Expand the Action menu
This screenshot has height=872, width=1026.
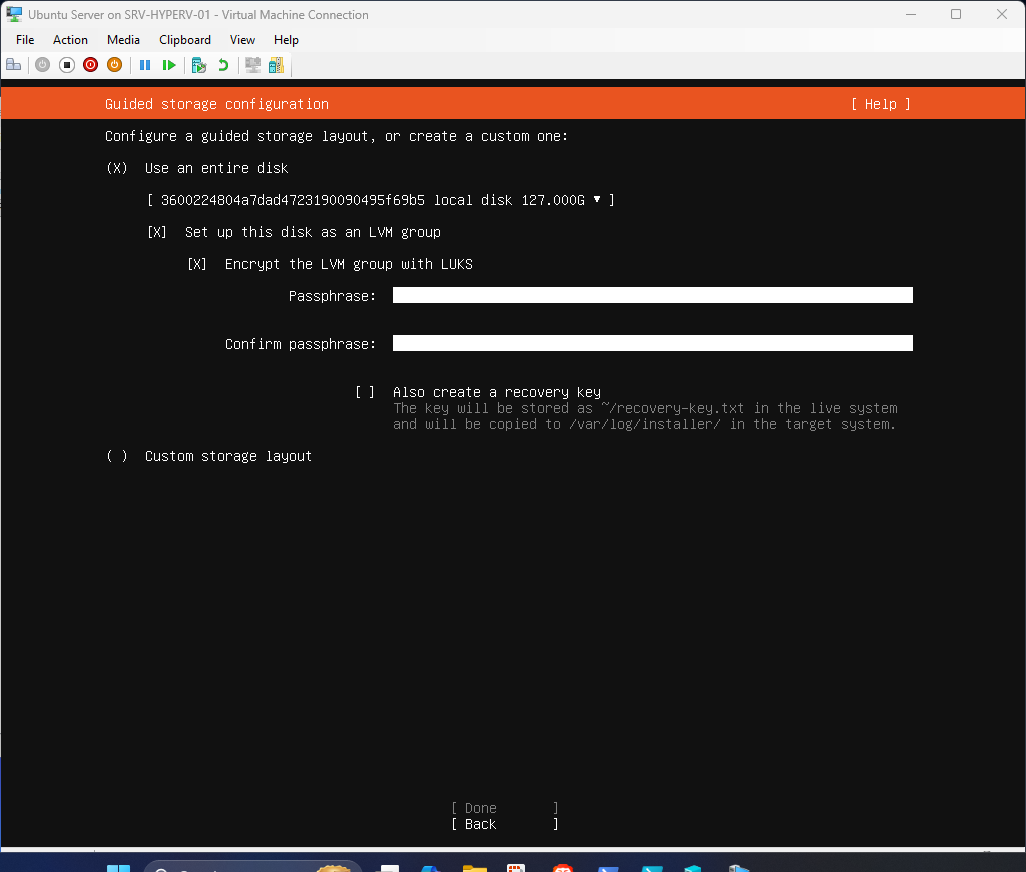(70, 39)
